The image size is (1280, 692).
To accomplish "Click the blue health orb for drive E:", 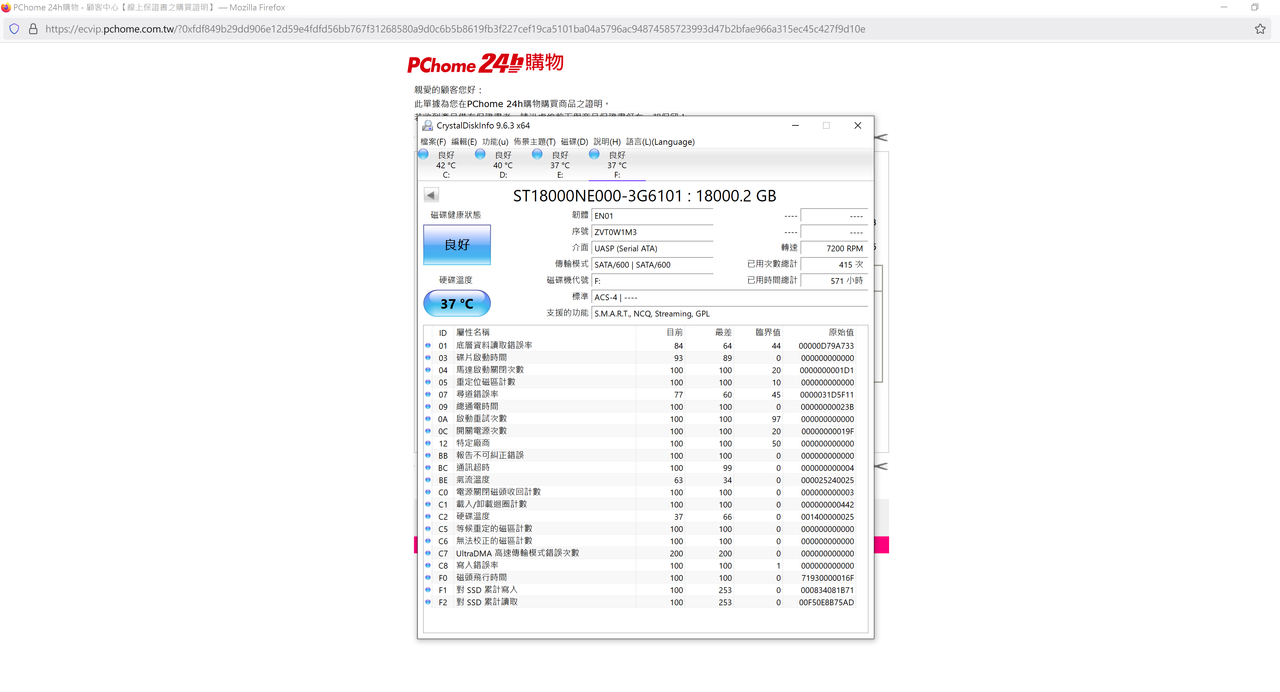I will pyautogui.click(x=538, y=155).
